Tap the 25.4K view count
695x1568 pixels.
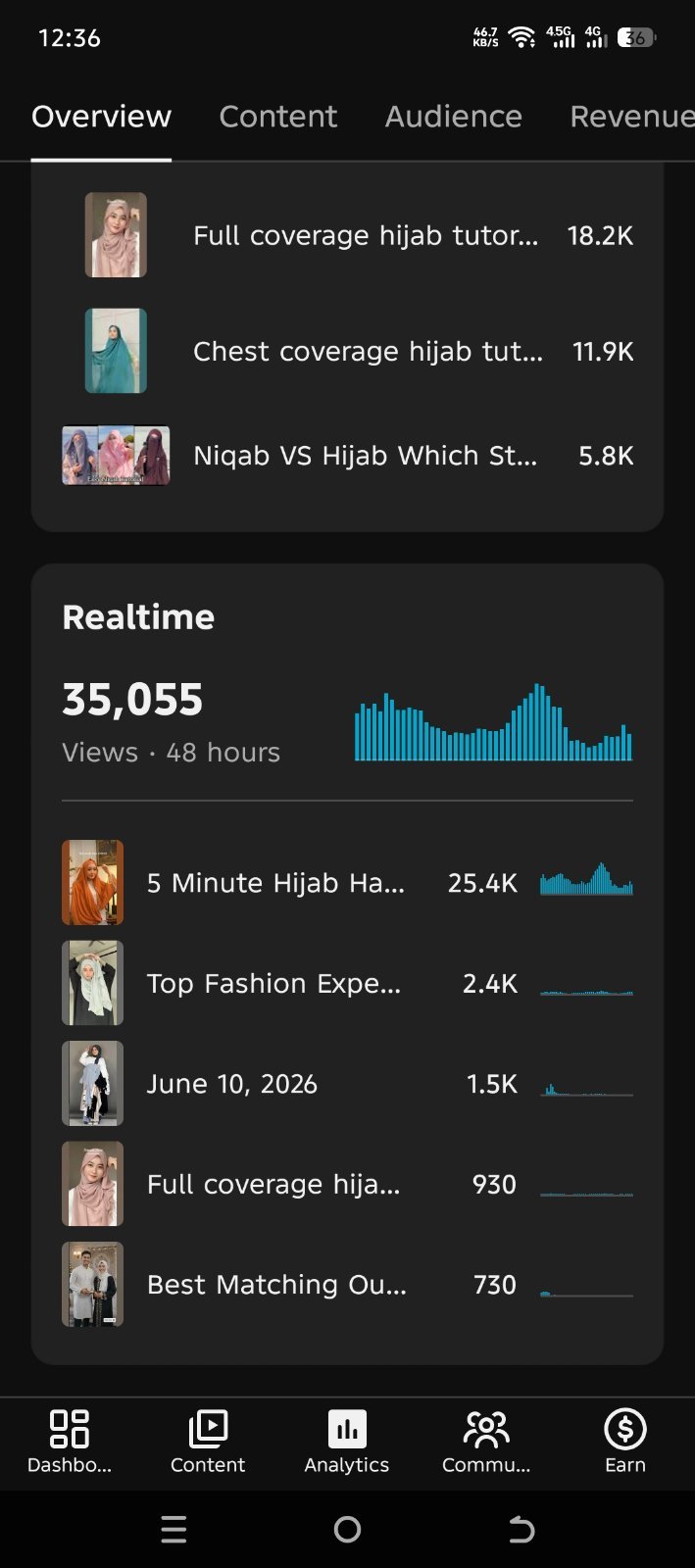click(x=482, y=883)
